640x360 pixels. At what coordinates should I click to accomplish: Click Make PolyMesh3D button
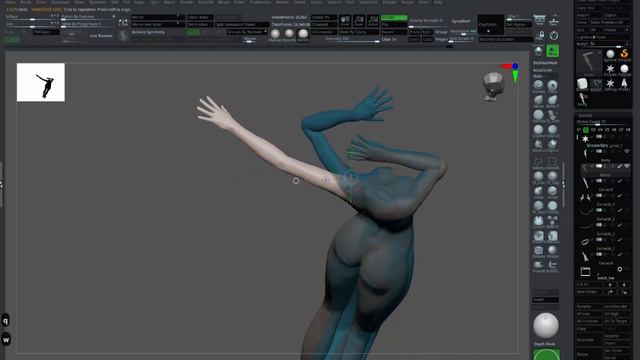610,22
